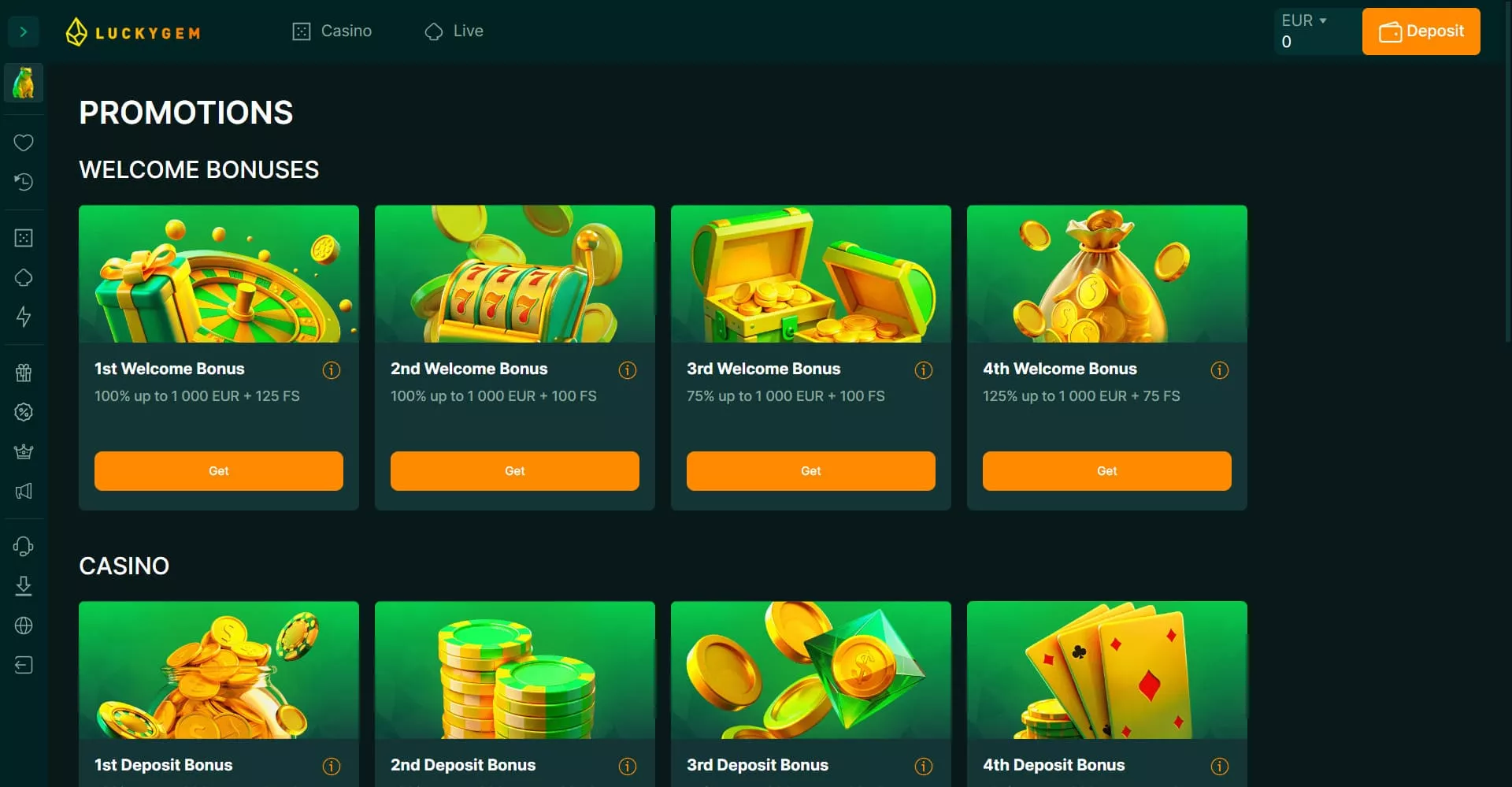Open the headset support icon

pos(24,547)
